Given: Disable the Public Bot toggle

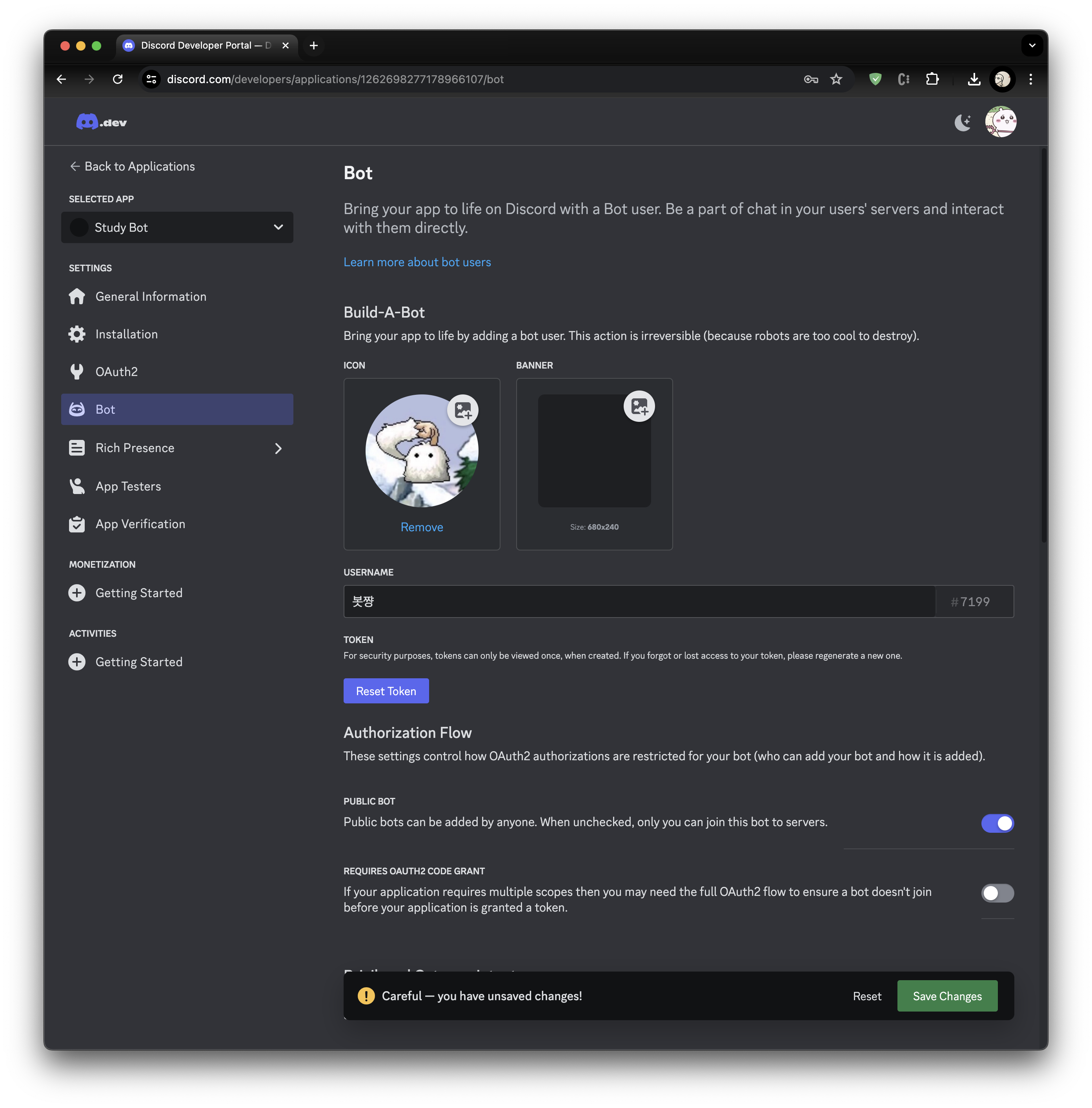Looking at the screenshot, I should (997, 823).
